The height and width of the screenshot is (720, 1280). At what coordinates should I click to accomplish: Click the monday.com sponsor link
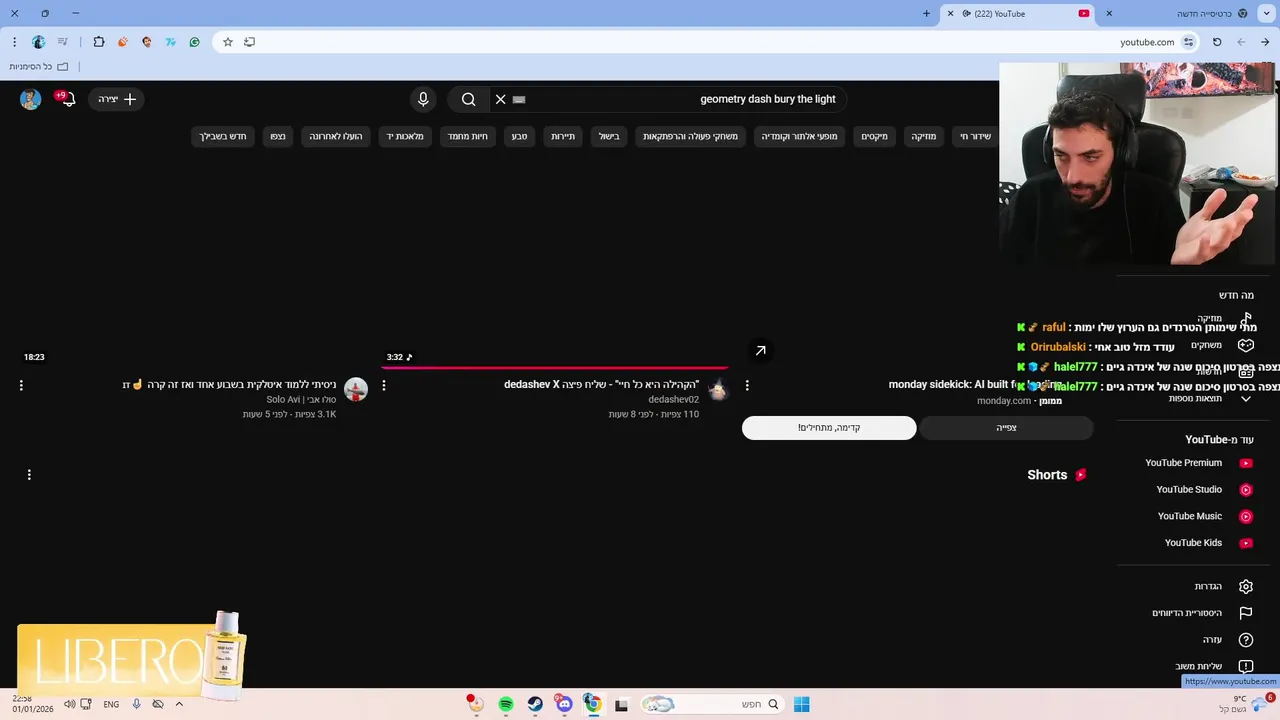click(1004, 401)
